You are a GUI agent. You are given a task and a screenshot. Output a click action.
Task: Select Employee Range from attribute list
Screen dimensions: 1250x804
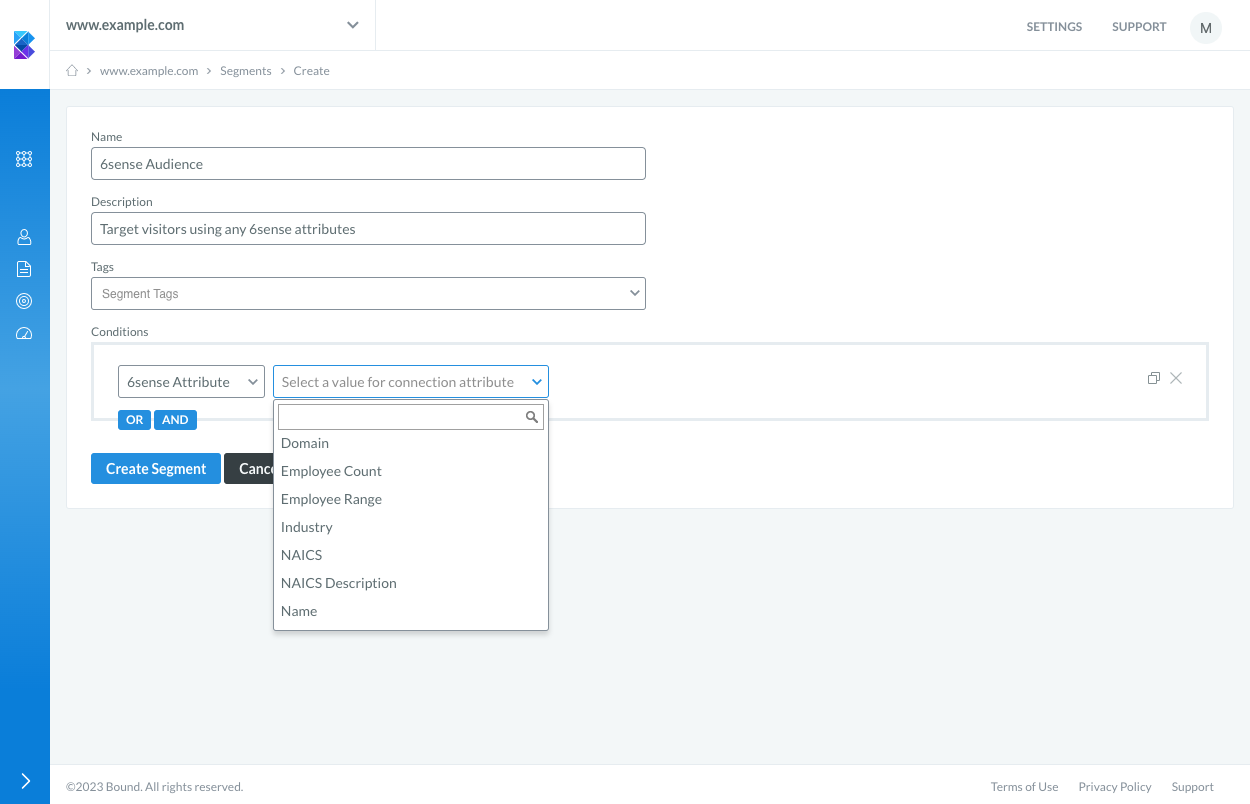pyautogui.click(x=411, y=499)
